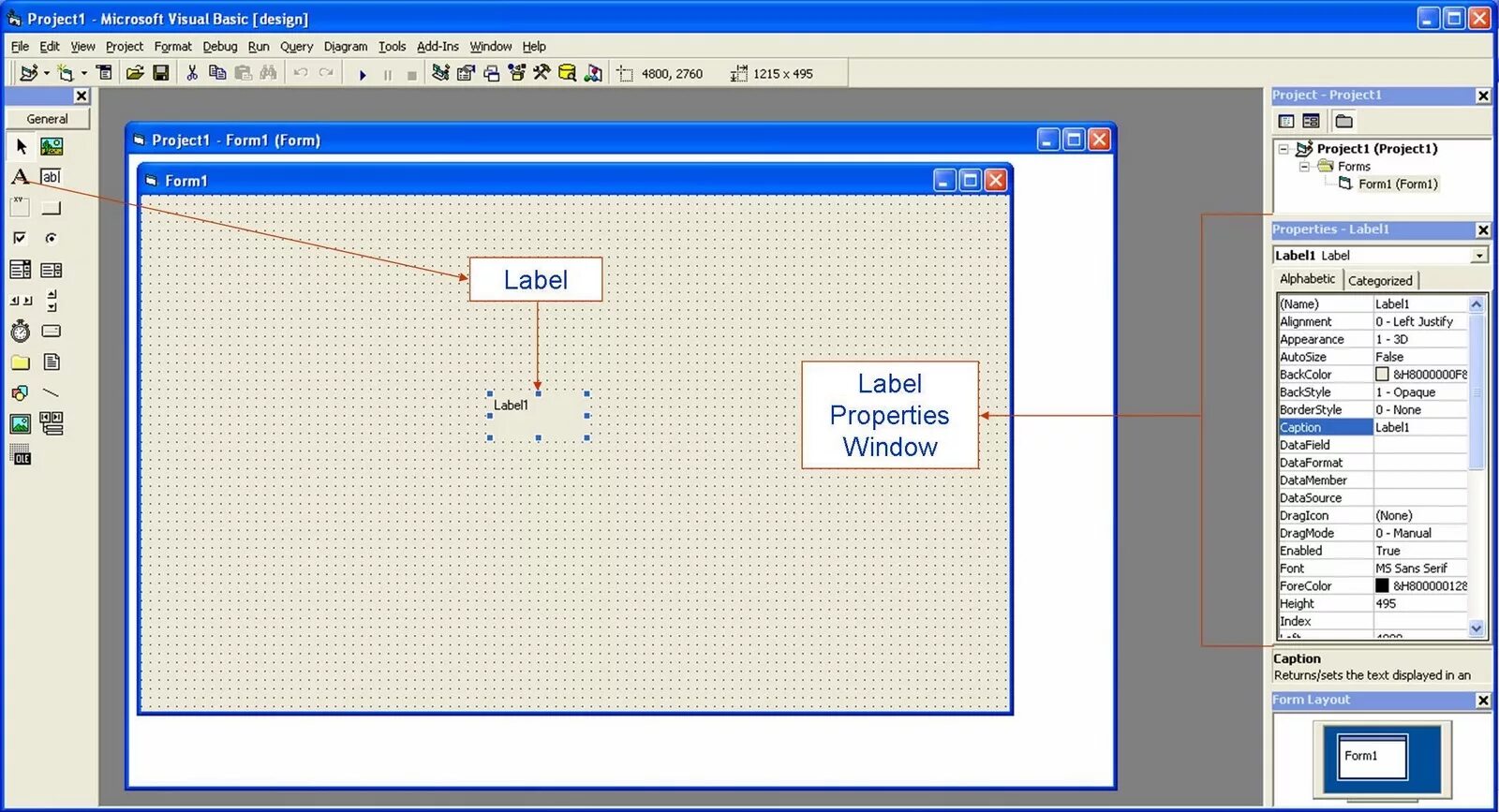Click the BackColor color swatch
The width and height of the screenshot is (1499, 812).
(x=1382, y=375)
